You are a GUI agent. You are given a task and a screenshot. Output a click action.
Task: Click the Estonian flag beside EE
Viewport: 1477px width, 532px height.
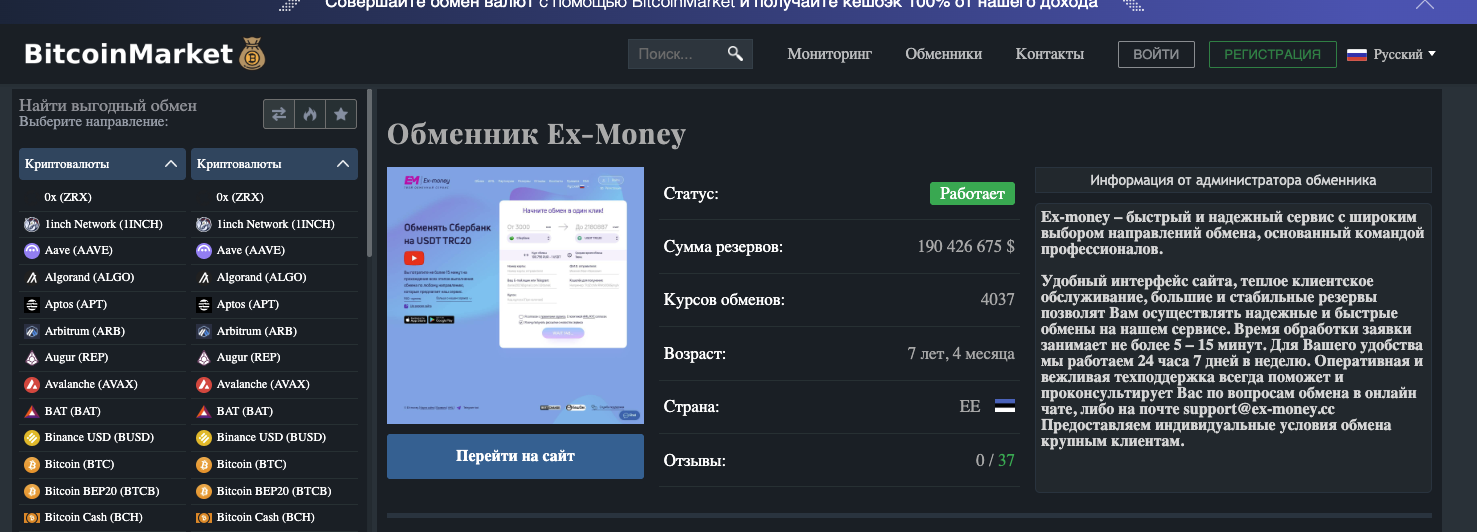click(x=1005, y=407)
